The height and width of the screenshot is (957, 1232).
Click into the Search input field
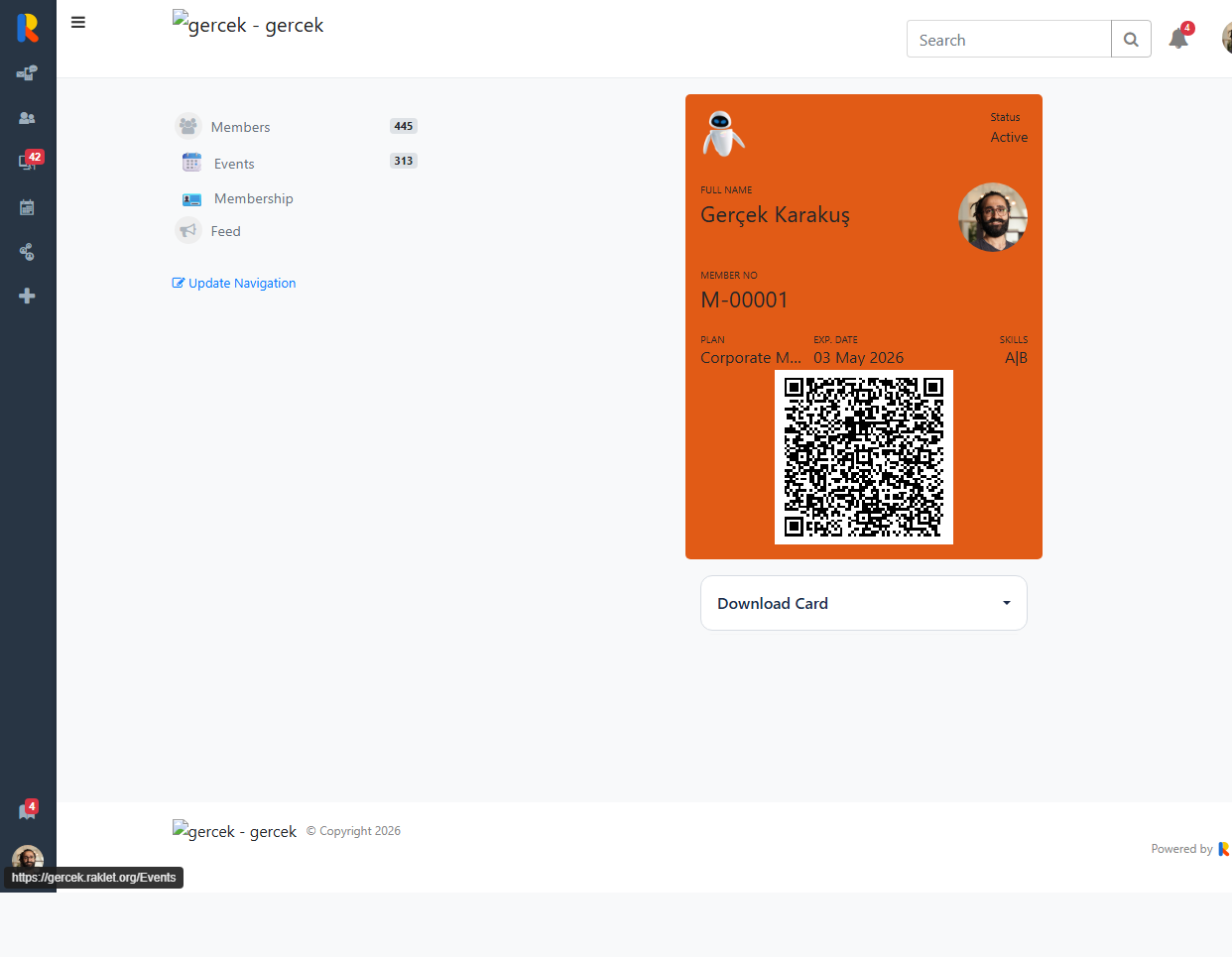click(1009, 40)
